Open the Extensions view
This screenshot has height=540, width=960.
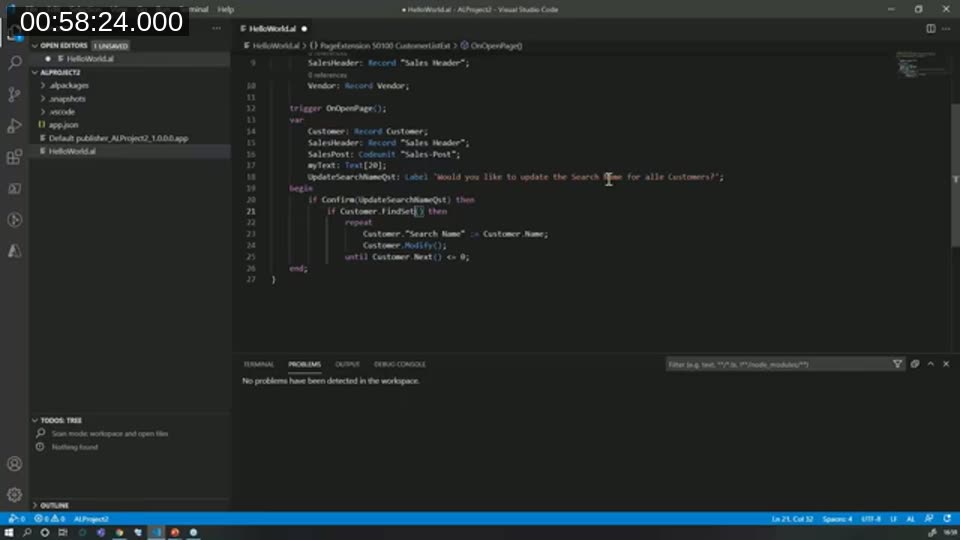pyautogui.click(x=15, y=157)
